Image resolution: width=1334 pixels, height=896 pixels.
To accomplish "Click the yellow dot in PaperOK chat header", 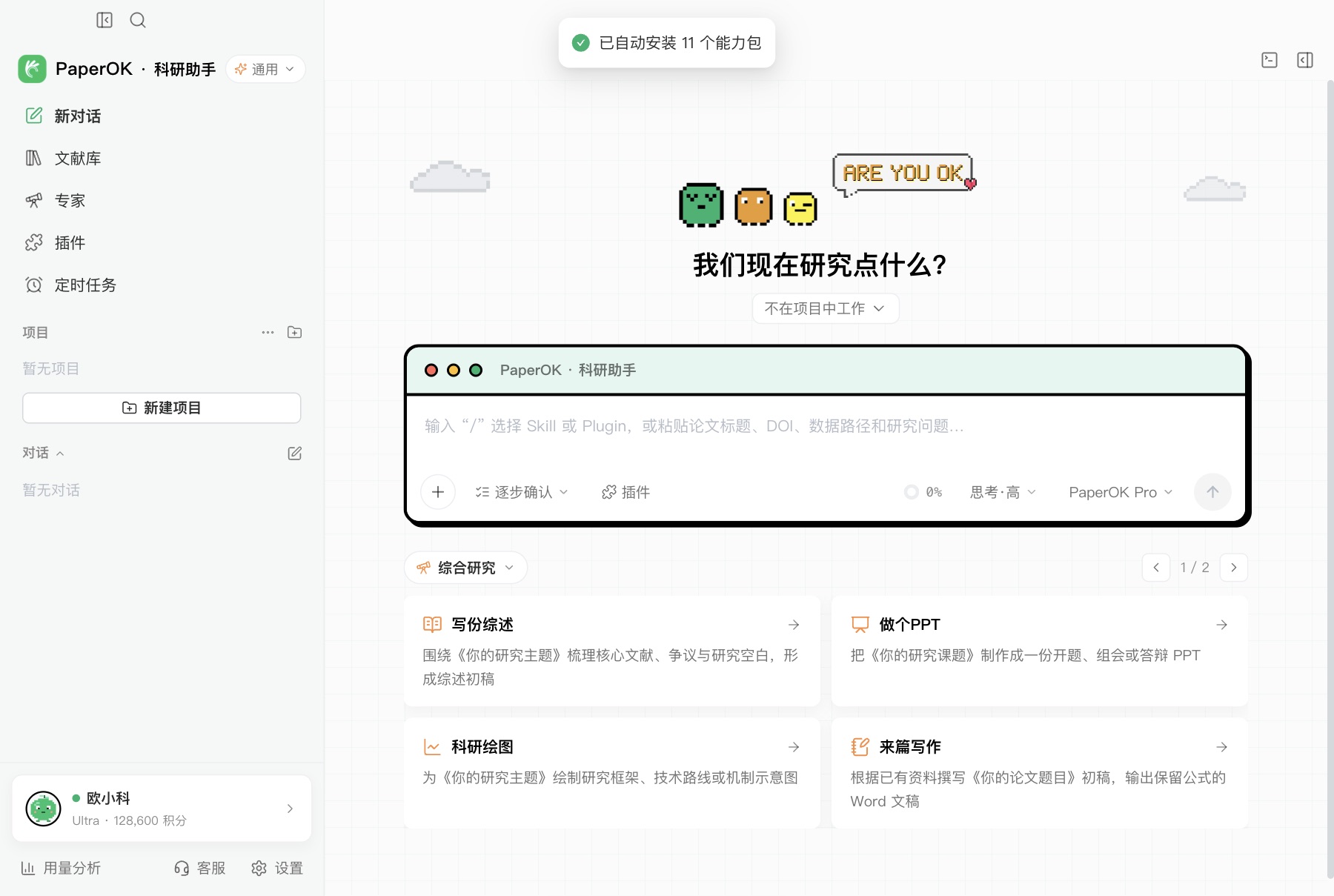I will pos(454,370).
